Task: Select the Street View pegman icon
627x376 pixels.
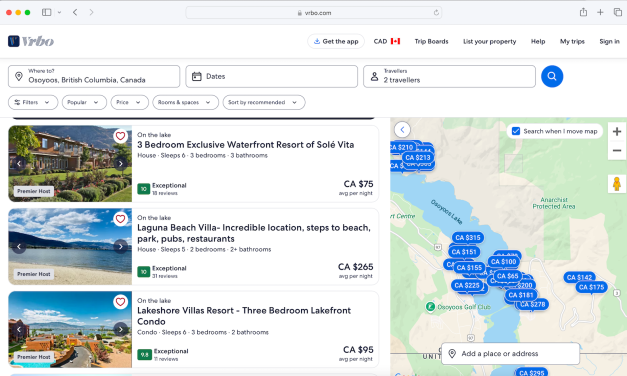Action: [x=617, y=184]
